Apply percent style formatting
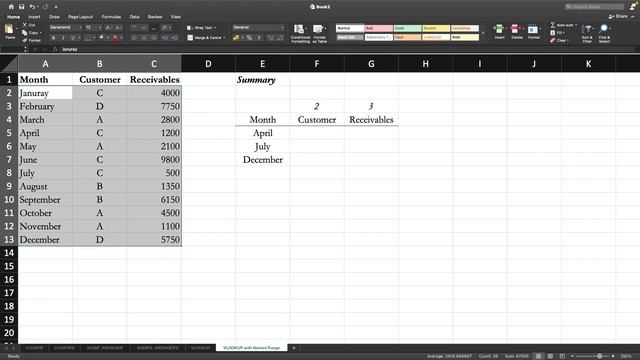Viewport: 640px width, 360px height. [x=249, y=38]
